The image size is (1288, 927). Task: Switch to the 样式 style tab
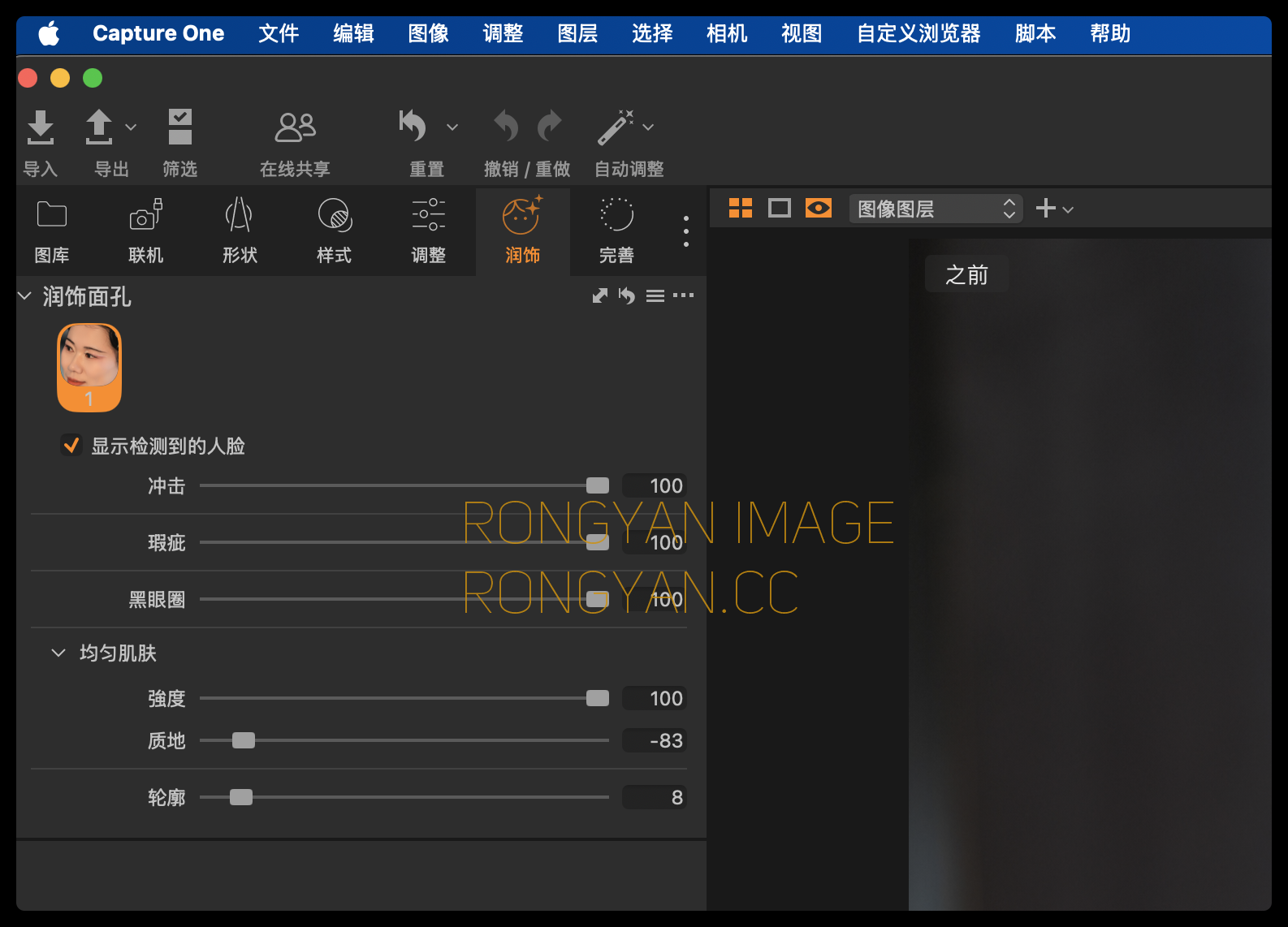pyautogui.click(x=334, y=232)
